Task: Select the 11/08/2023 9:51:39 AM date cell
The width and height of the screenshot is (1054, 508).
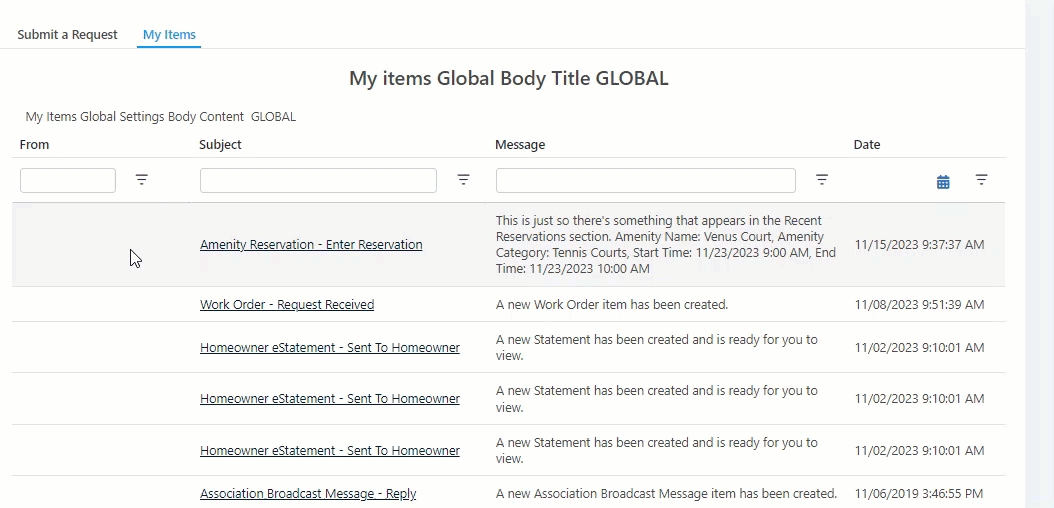Action: (920, 304)
